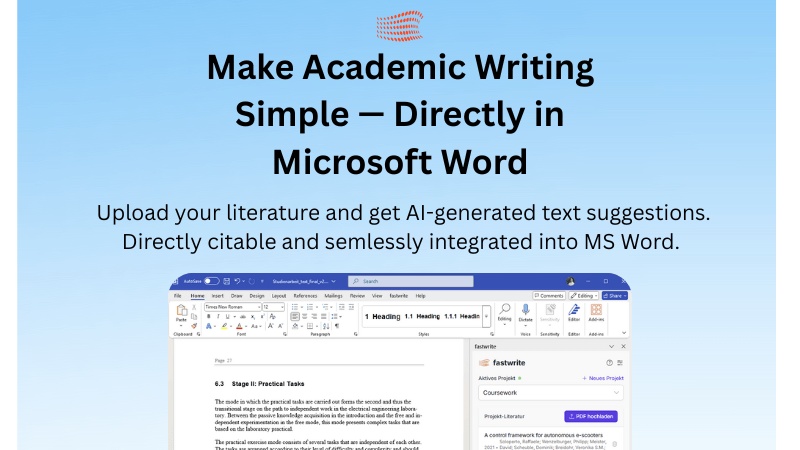800x450 pixels.
Task: Expand the Styles gallery arrow
Action: pos(487,316)
